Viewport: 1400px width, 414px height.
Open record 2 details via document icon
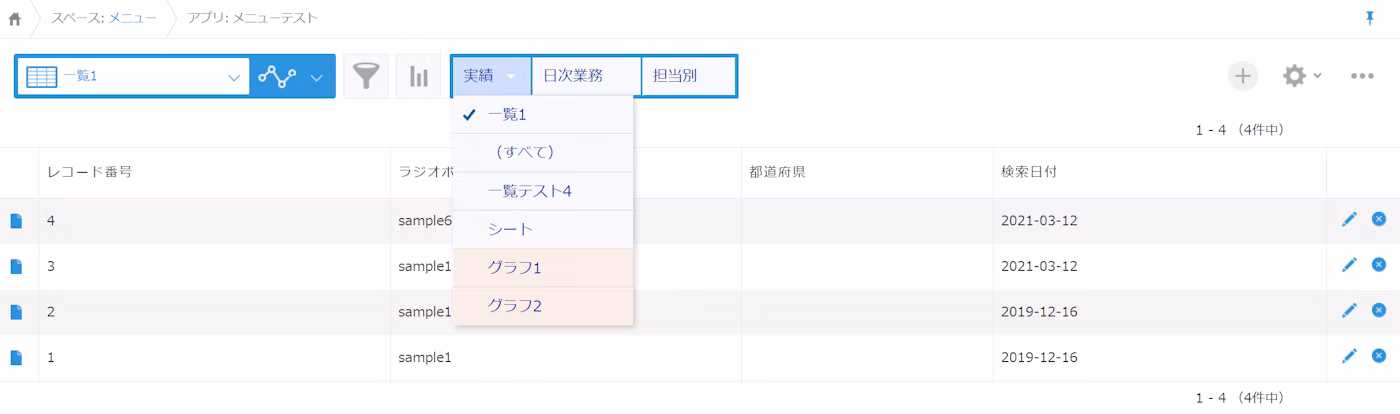point(16,312)
